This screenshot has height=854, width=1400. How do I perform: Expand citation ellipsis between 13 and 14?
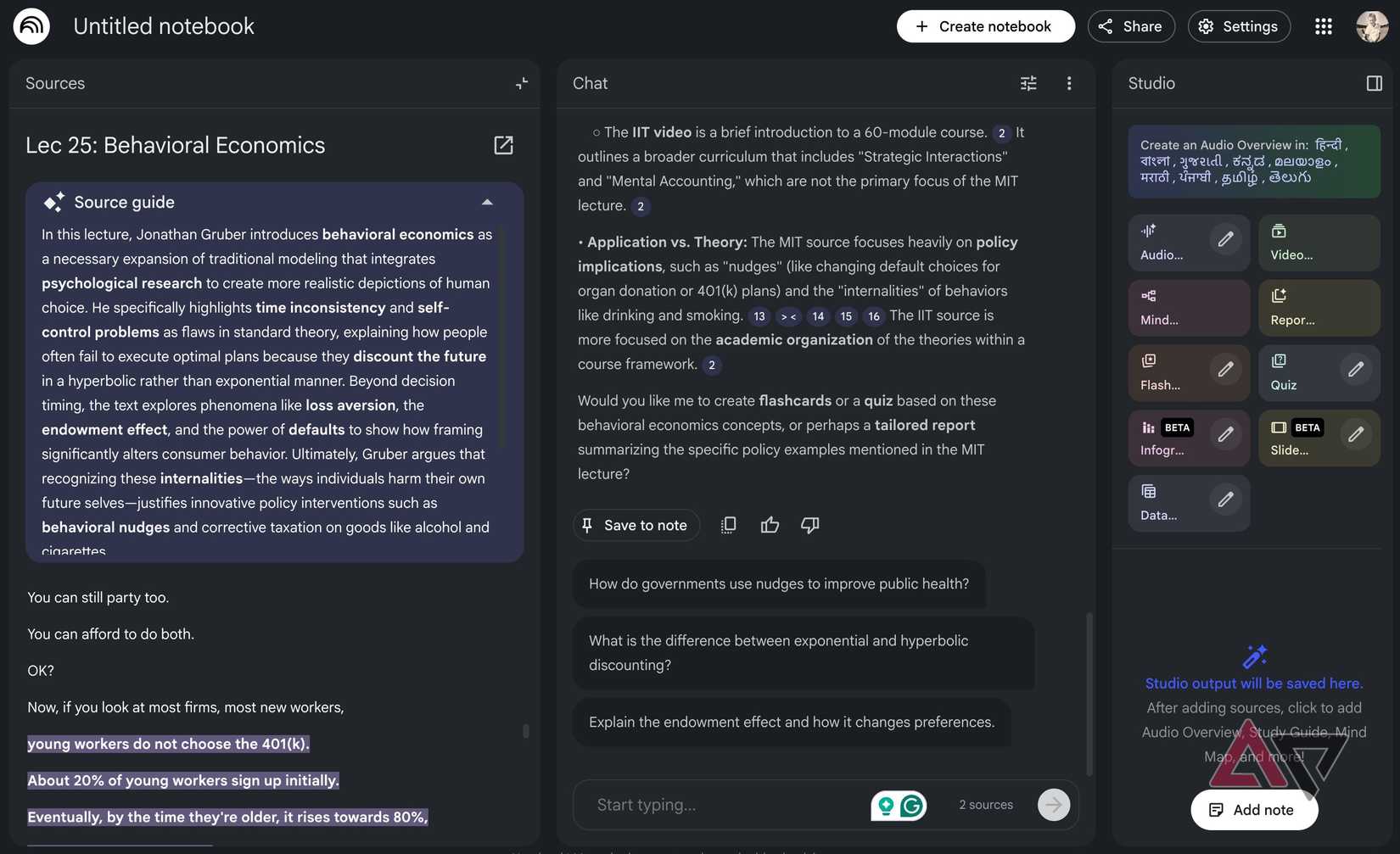click(x=788, y=316)
